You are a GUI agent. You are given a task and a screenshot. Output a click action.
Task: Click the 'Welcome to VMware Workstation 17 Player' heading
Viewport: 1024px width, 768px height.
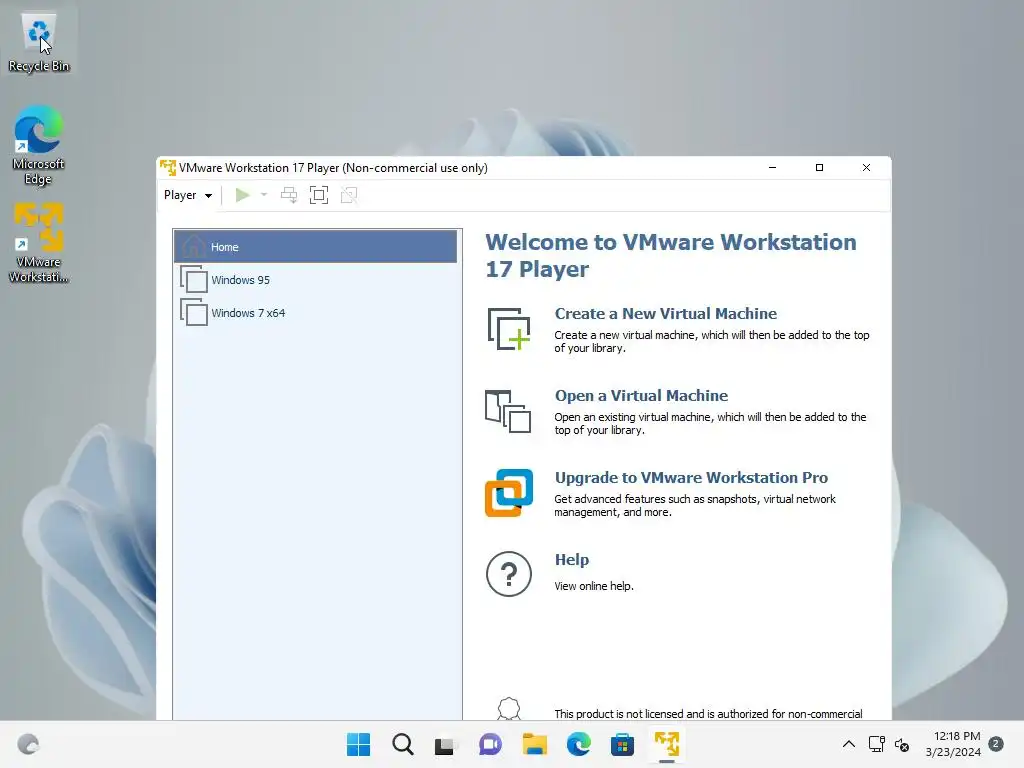pyautogui.click(x=671, y=255)
